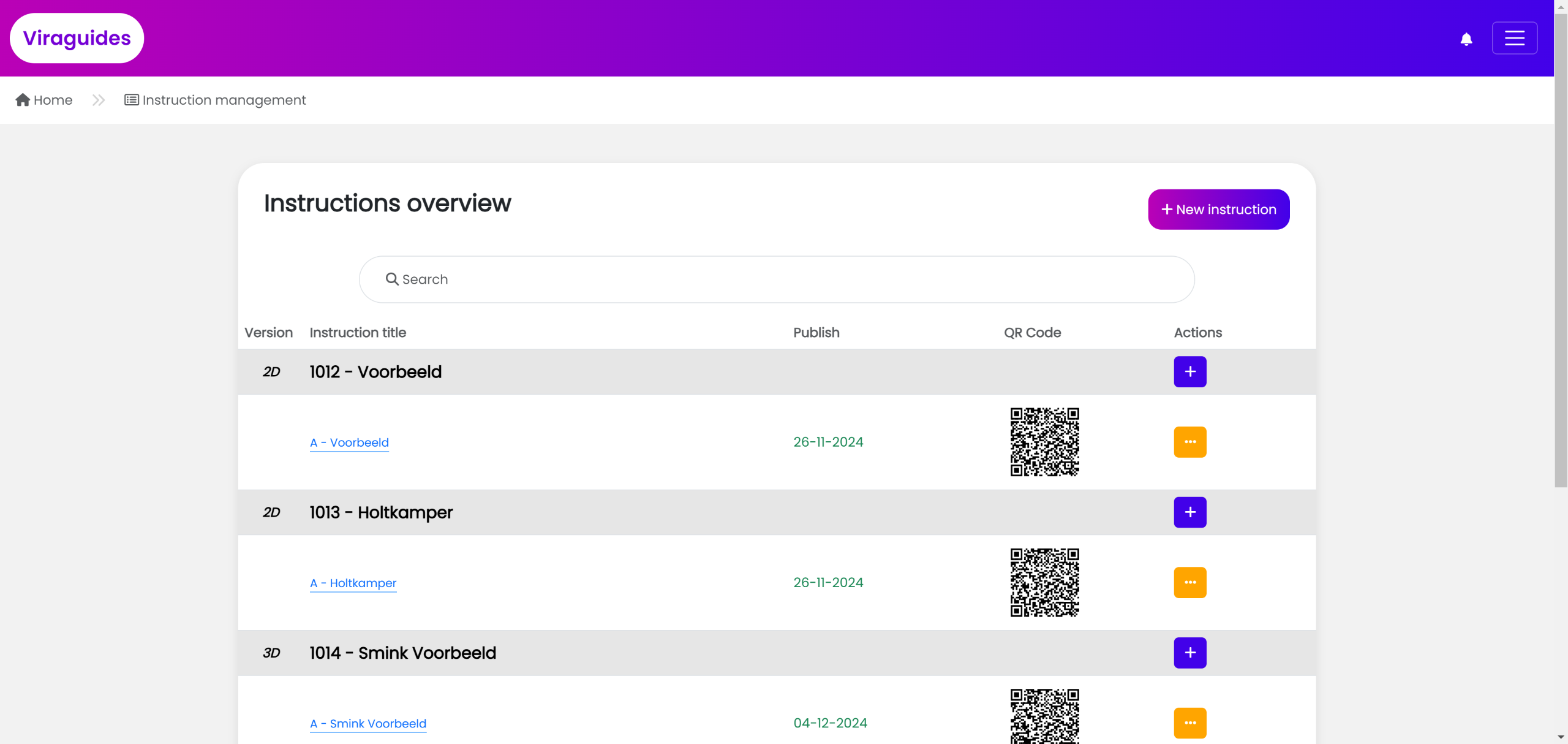Click the notification bell icon
This screenshot has height=744, width=1568.
coord(1466,39)
